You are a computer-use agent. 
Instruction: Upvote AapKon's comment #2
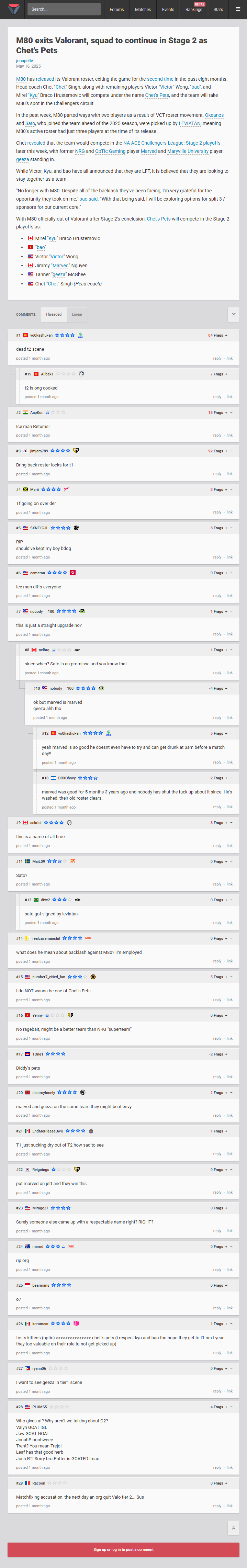point(226,413)
